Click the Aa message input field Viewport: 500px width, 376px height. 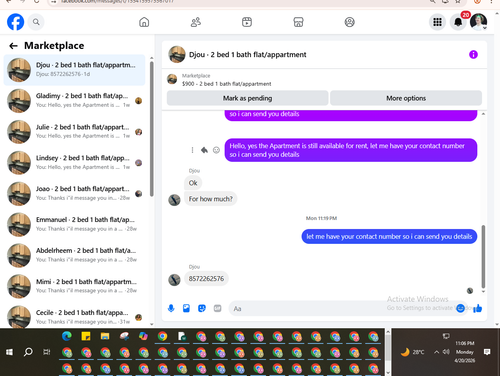pos(340,309)
